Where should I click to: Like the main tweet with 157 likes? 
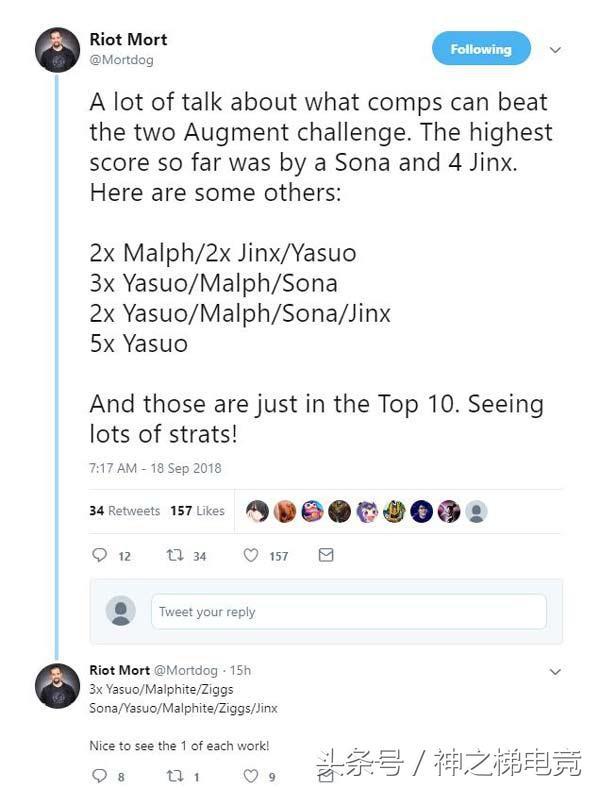[251, 555]
